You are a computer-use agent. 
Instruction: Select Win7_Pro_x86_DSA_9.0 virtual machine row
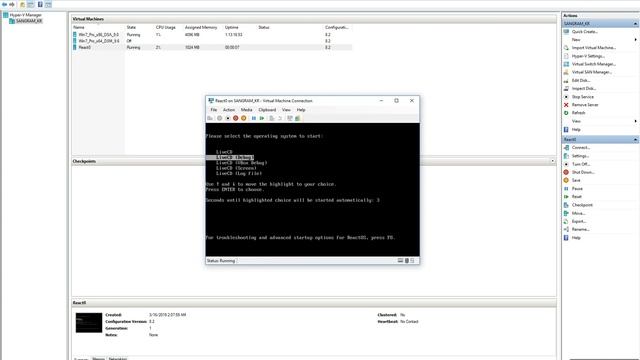212,35
